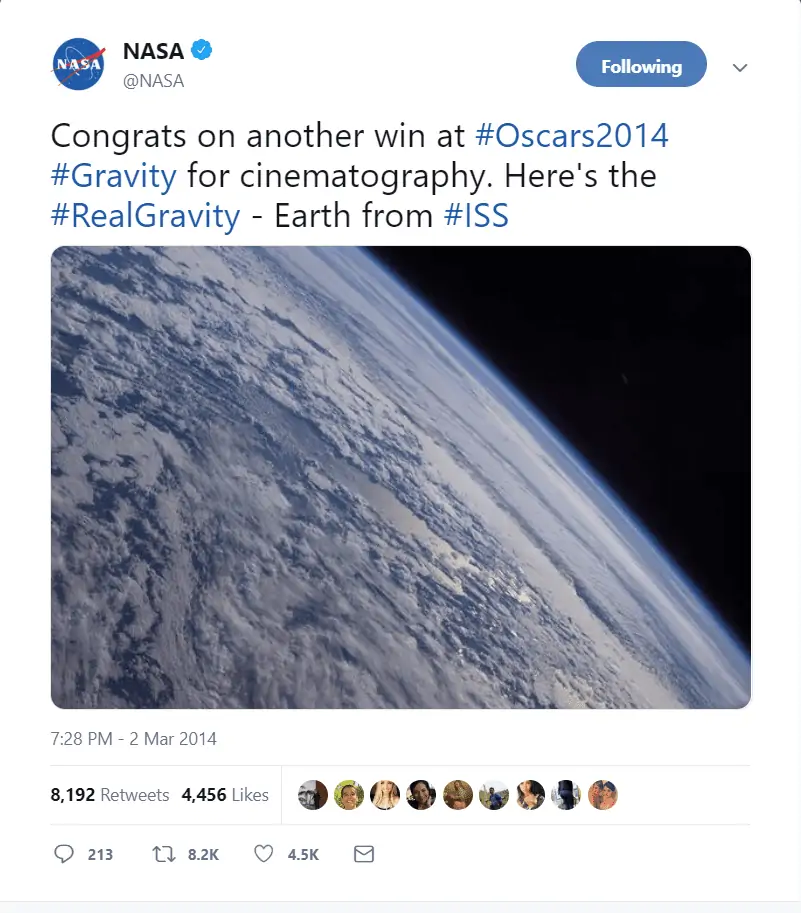Expand options using the caret near Following button

coord(739,68)
